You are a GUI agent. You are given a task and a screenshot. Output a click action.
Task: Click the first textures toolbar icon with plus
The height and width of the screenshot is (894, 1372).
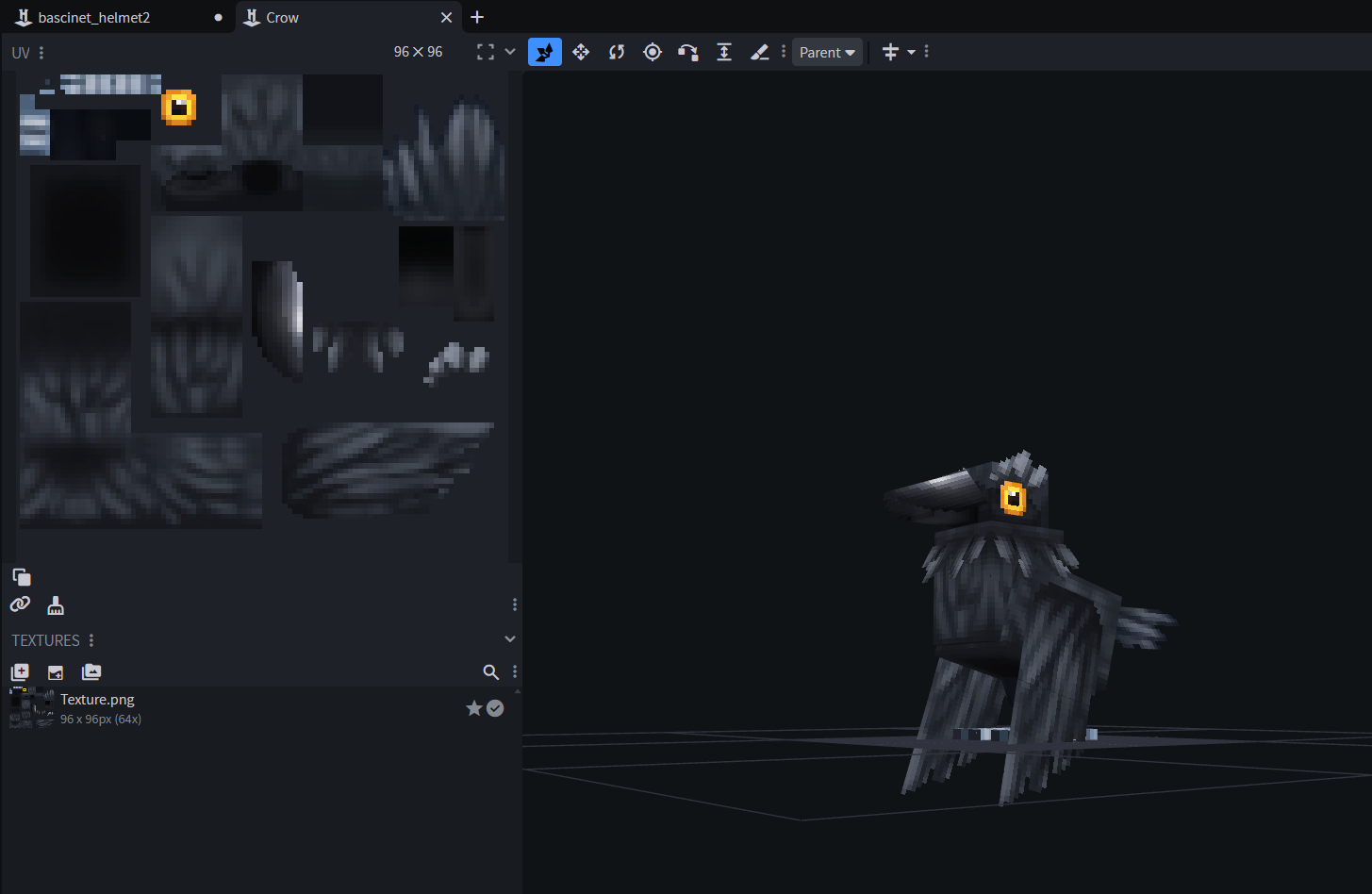20,672
